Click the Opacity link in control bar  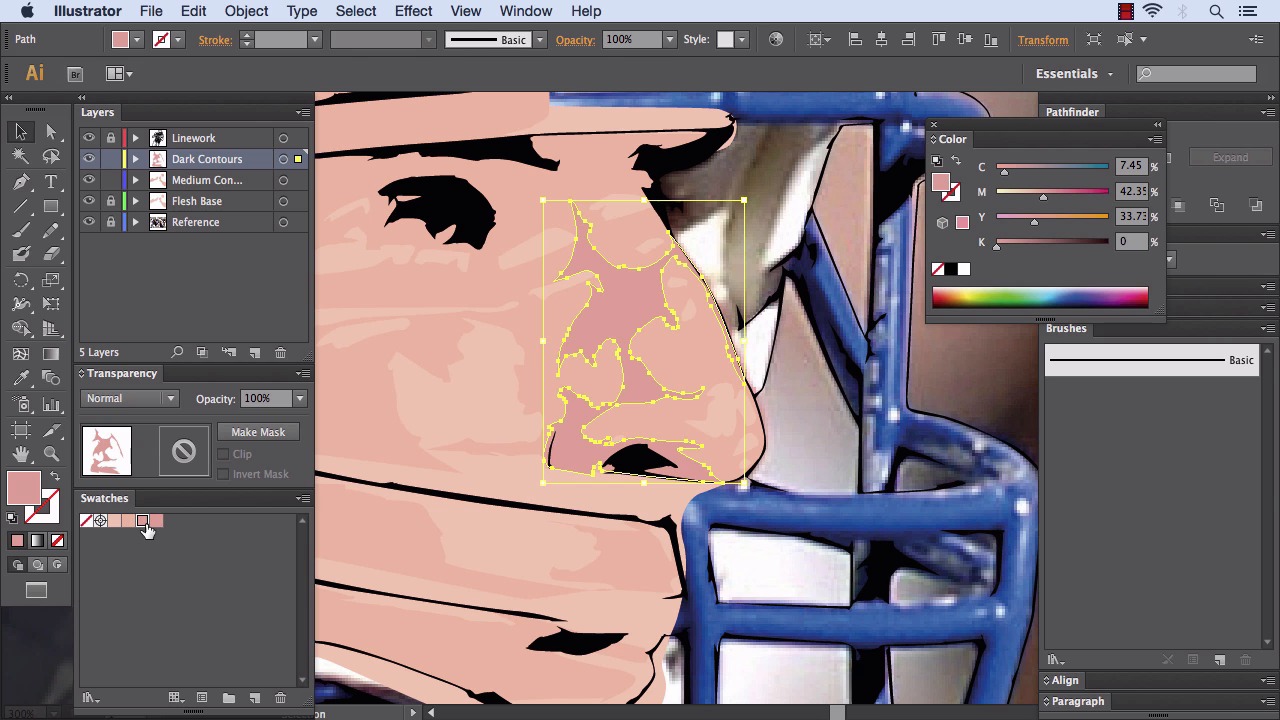tap(575, 40)
